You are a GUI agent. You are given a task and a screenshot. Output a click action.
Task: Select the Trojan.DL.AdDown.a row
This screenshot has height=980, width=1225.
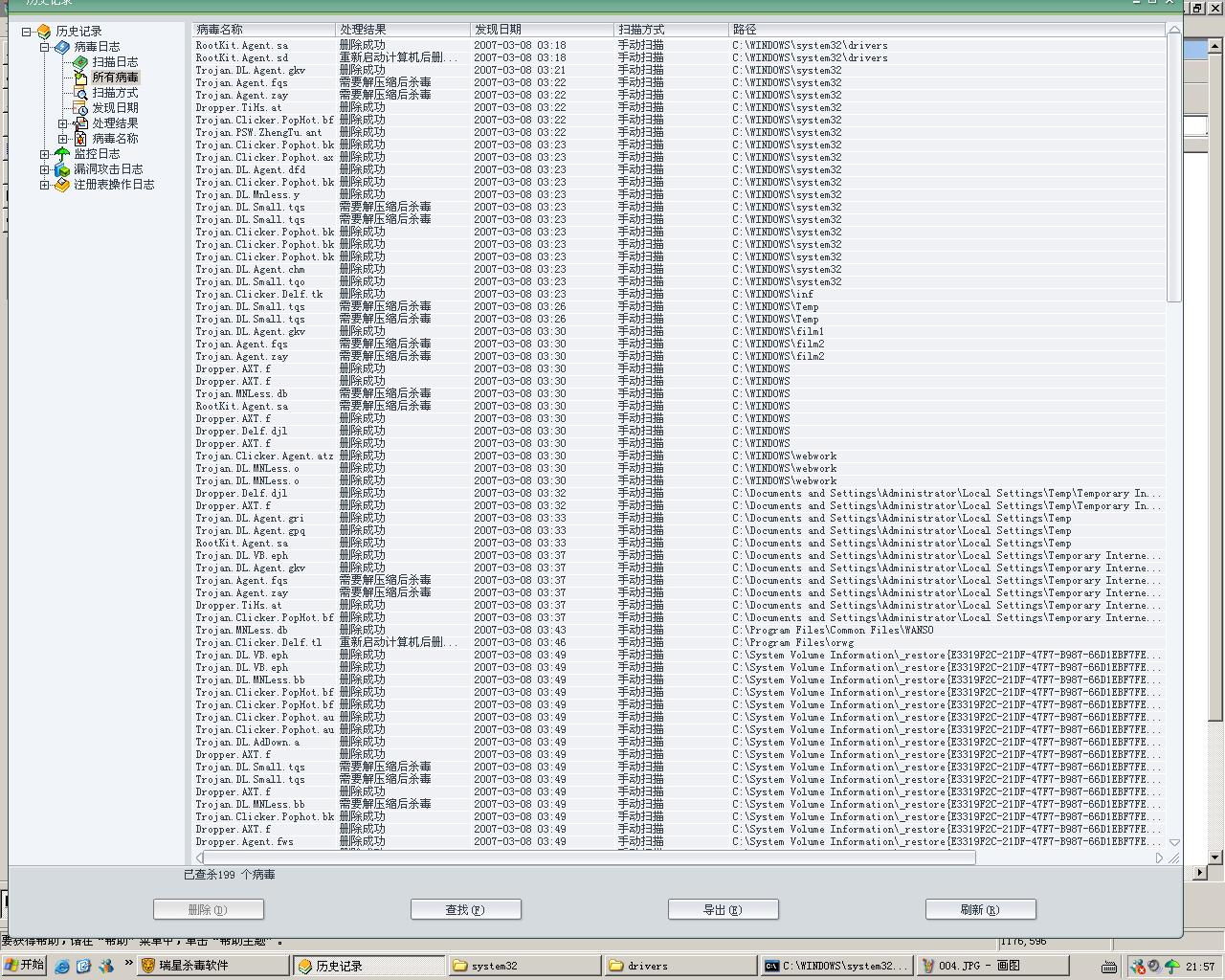[x=679, y=742]
